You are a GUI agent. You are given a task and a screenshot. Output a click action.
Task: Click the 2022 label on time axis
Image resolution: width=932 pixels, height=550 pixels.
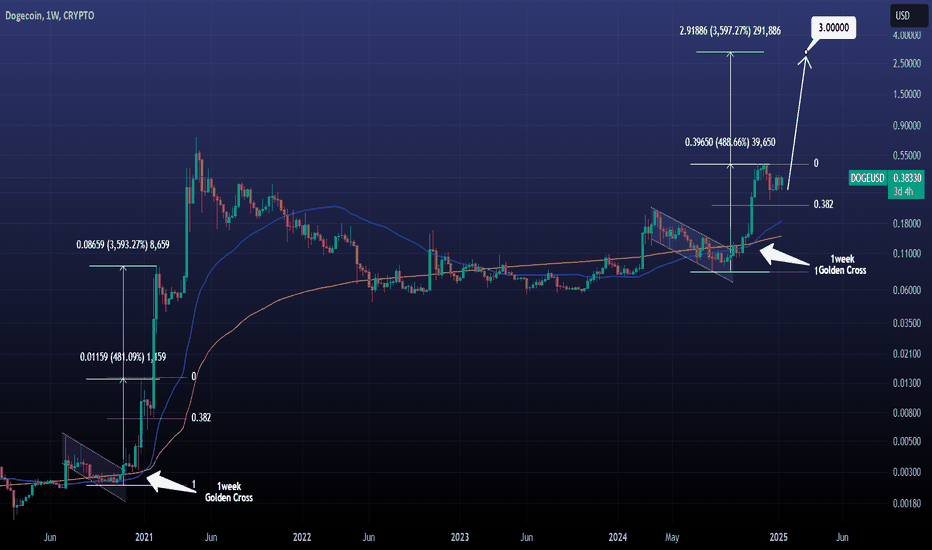302,537
